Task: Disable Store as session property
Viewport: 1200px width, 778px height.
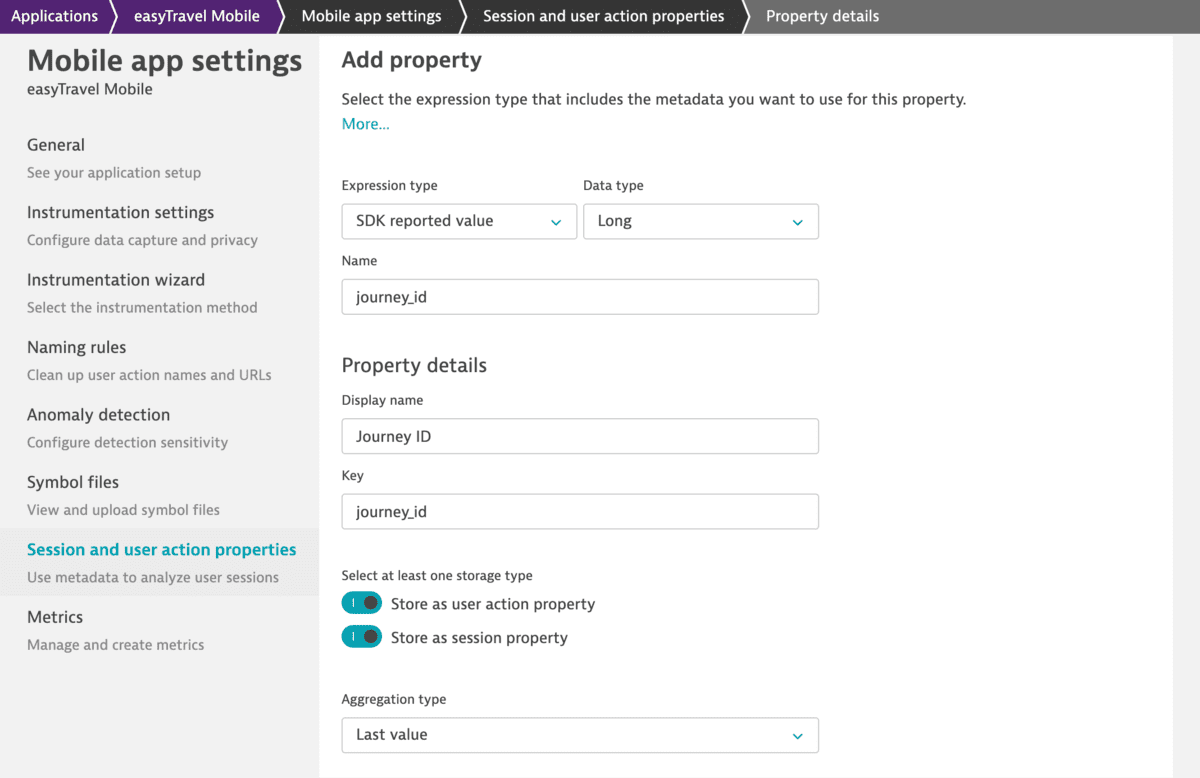Action: pyautogui.click(x=361, y=636)
